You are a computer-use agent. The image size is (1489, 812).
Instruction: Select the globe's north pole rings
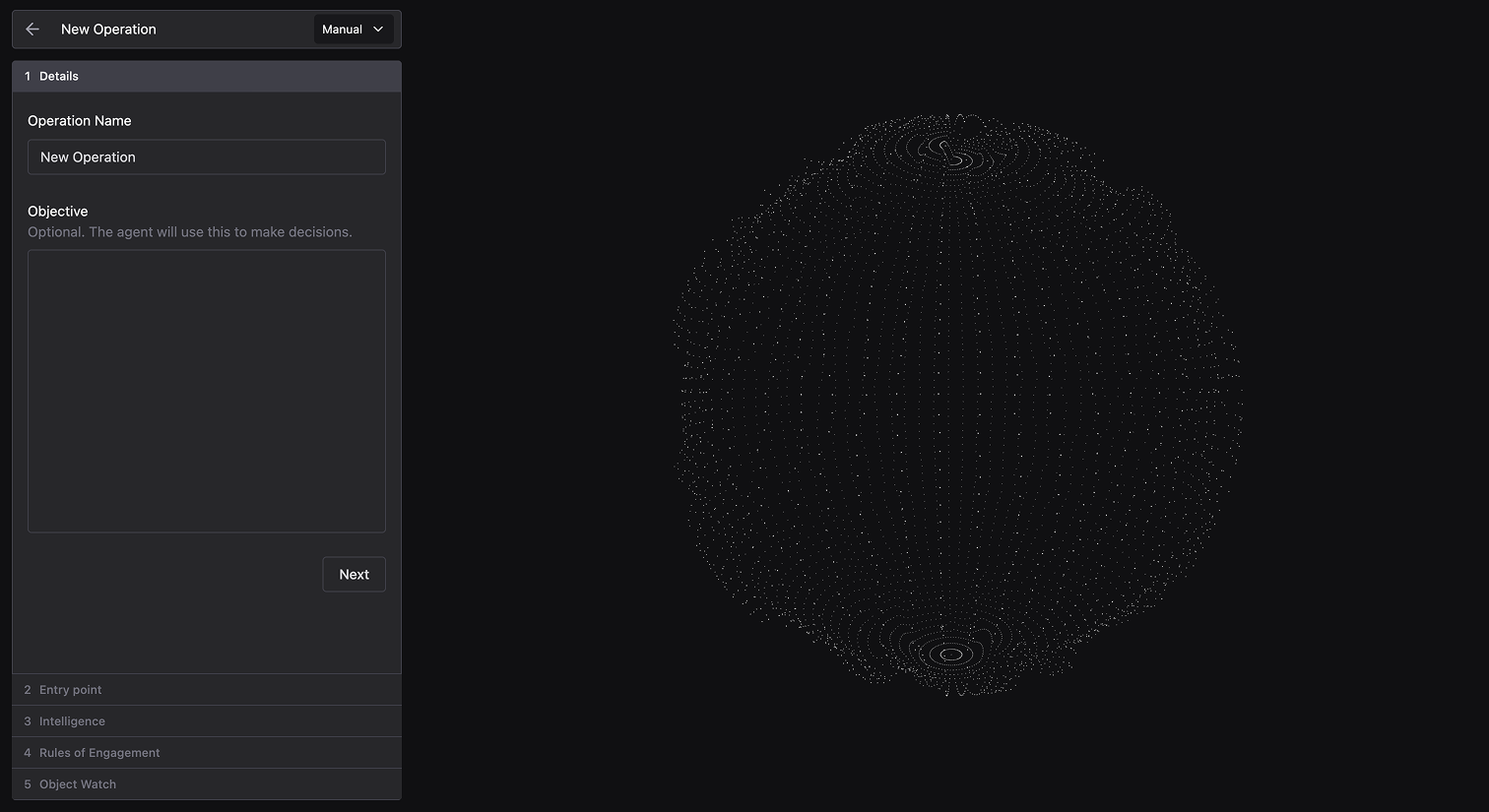(948, 153)
